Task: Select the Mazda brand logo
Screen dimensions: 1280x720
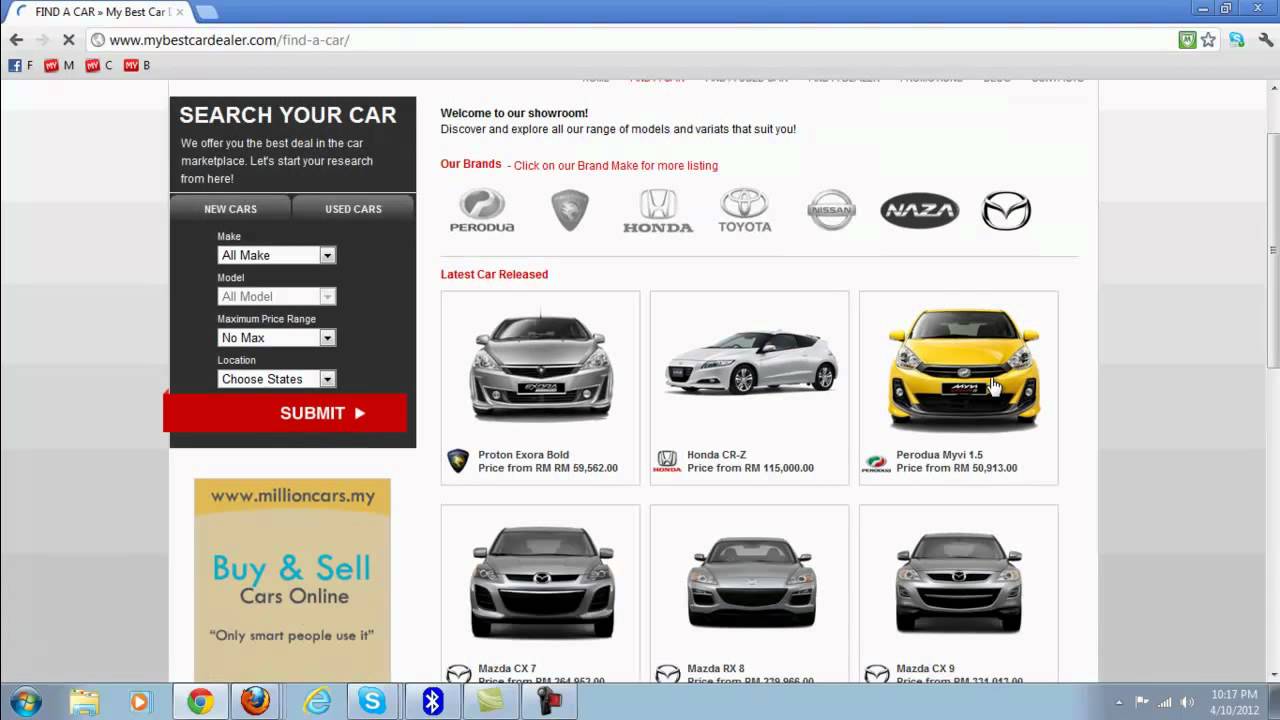Action: (x=1006, y=210)
